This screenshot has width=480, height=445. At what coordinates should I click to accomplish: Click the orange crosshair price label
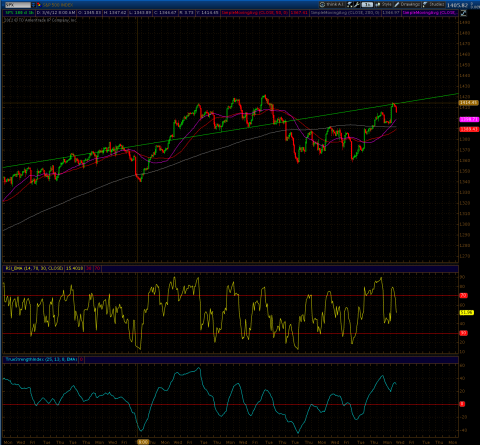469,103
